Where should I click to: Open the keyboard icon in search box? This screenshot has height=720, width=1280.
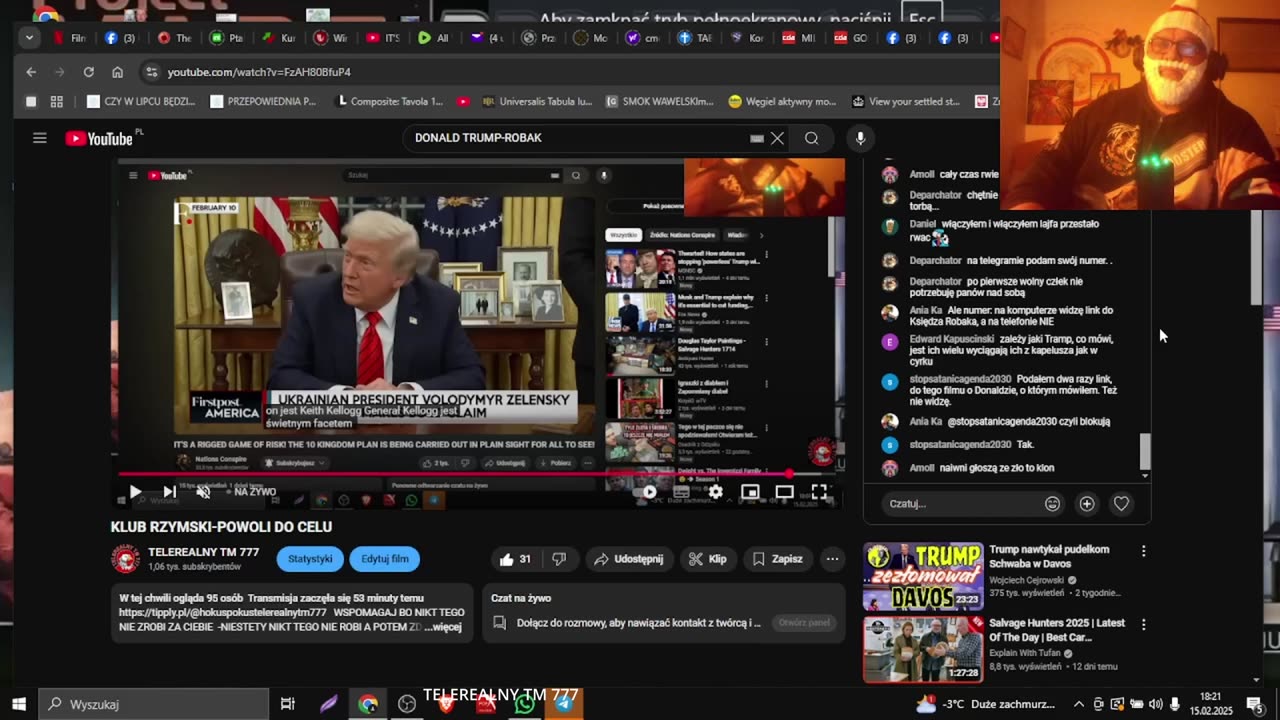tap(757, 138)
